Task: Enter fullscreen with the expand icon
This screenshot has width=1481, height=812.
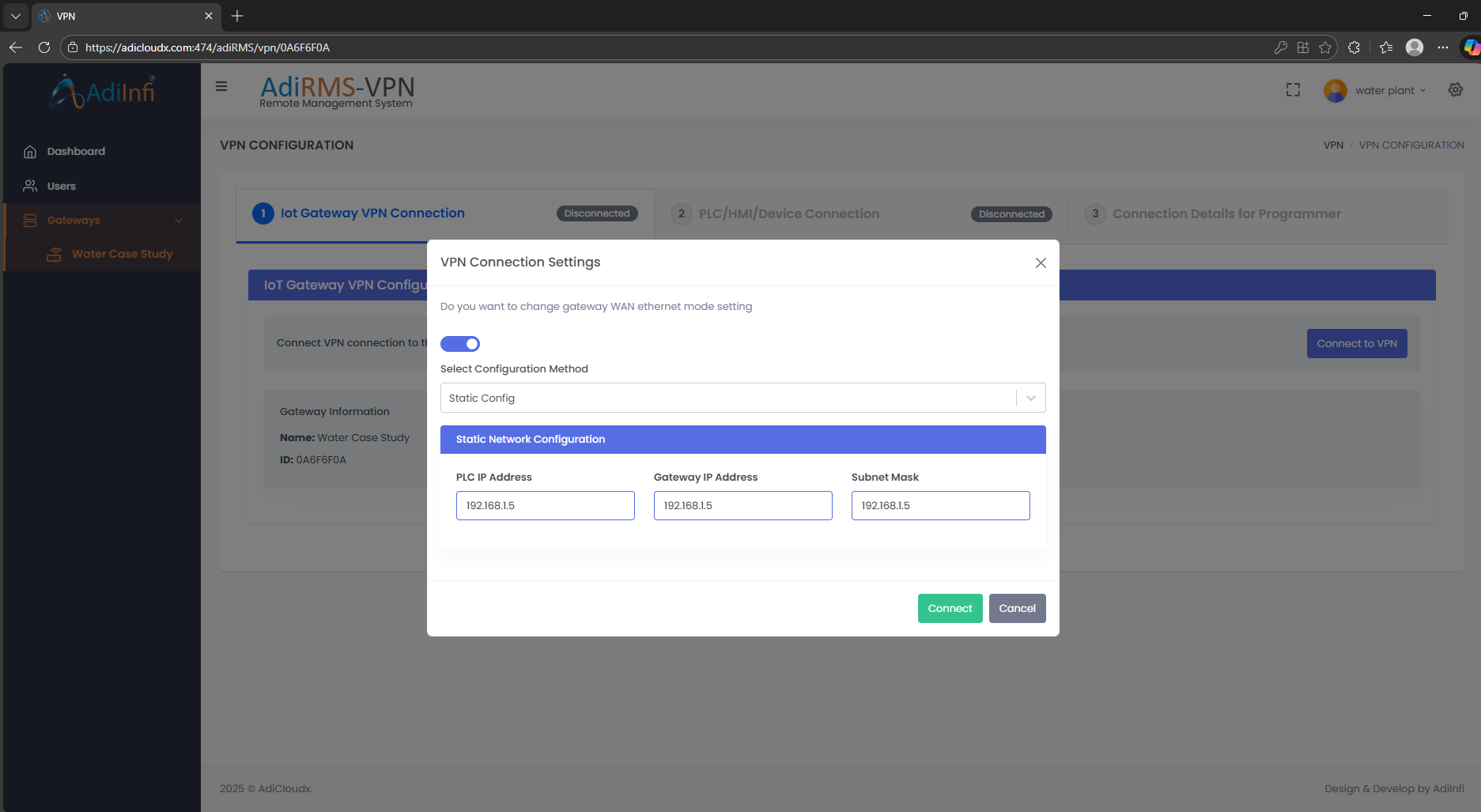Action: tap(1293, 90)
